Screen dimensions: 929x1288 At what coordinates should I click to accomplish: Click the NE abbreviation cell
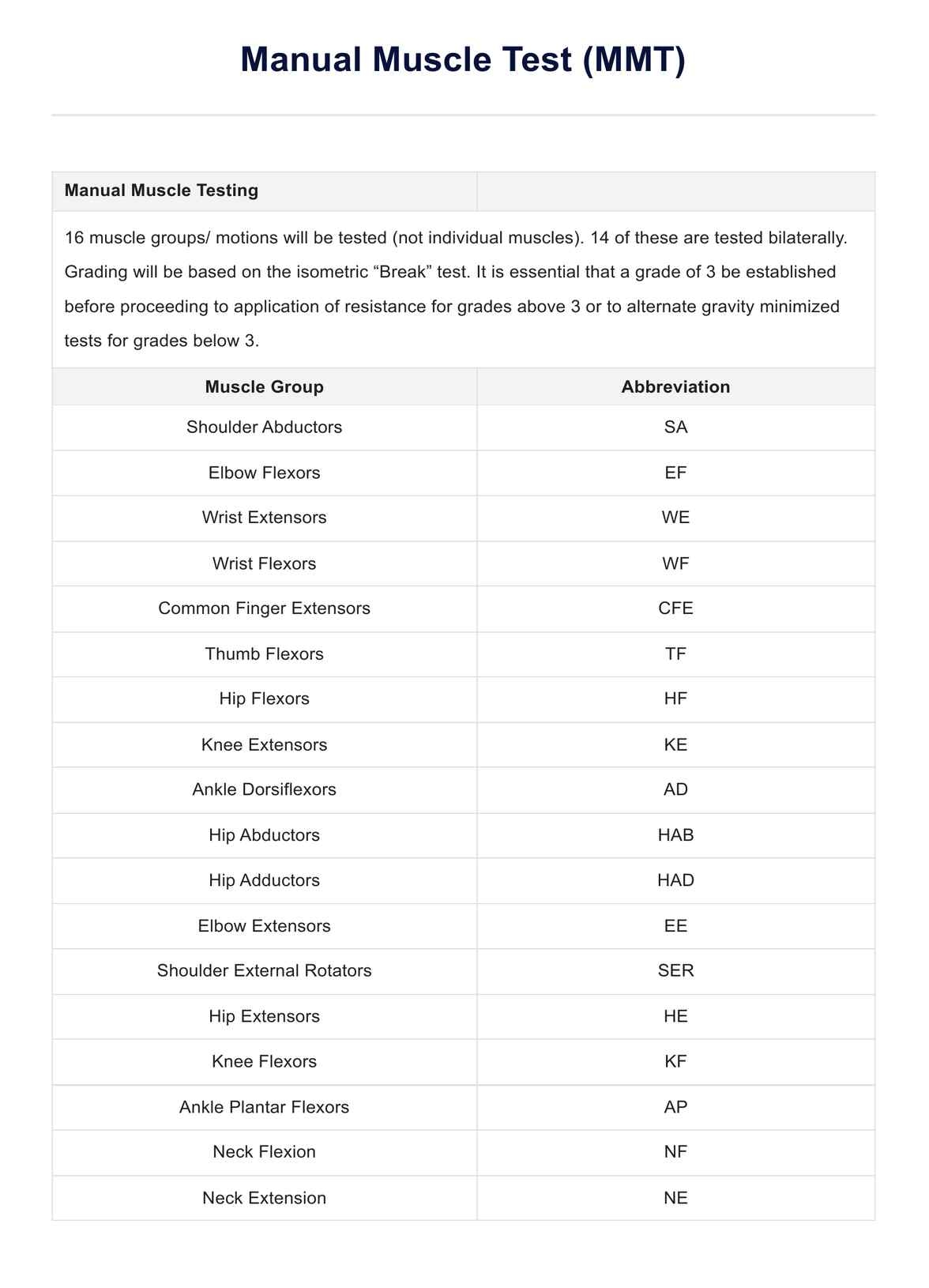coord(675,1198)
